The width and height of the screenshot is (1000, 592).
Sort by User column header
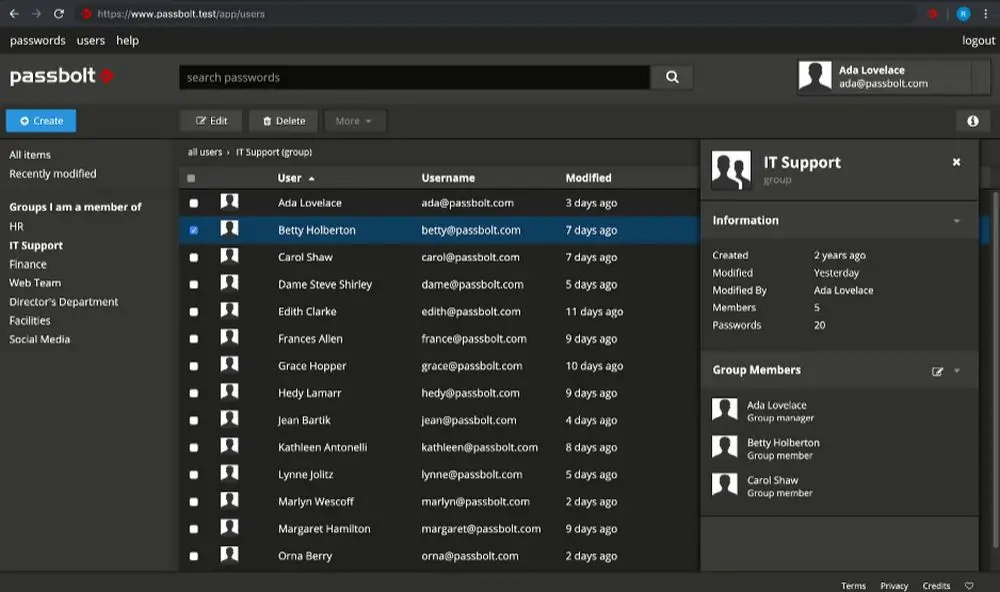tap(296, 178)
